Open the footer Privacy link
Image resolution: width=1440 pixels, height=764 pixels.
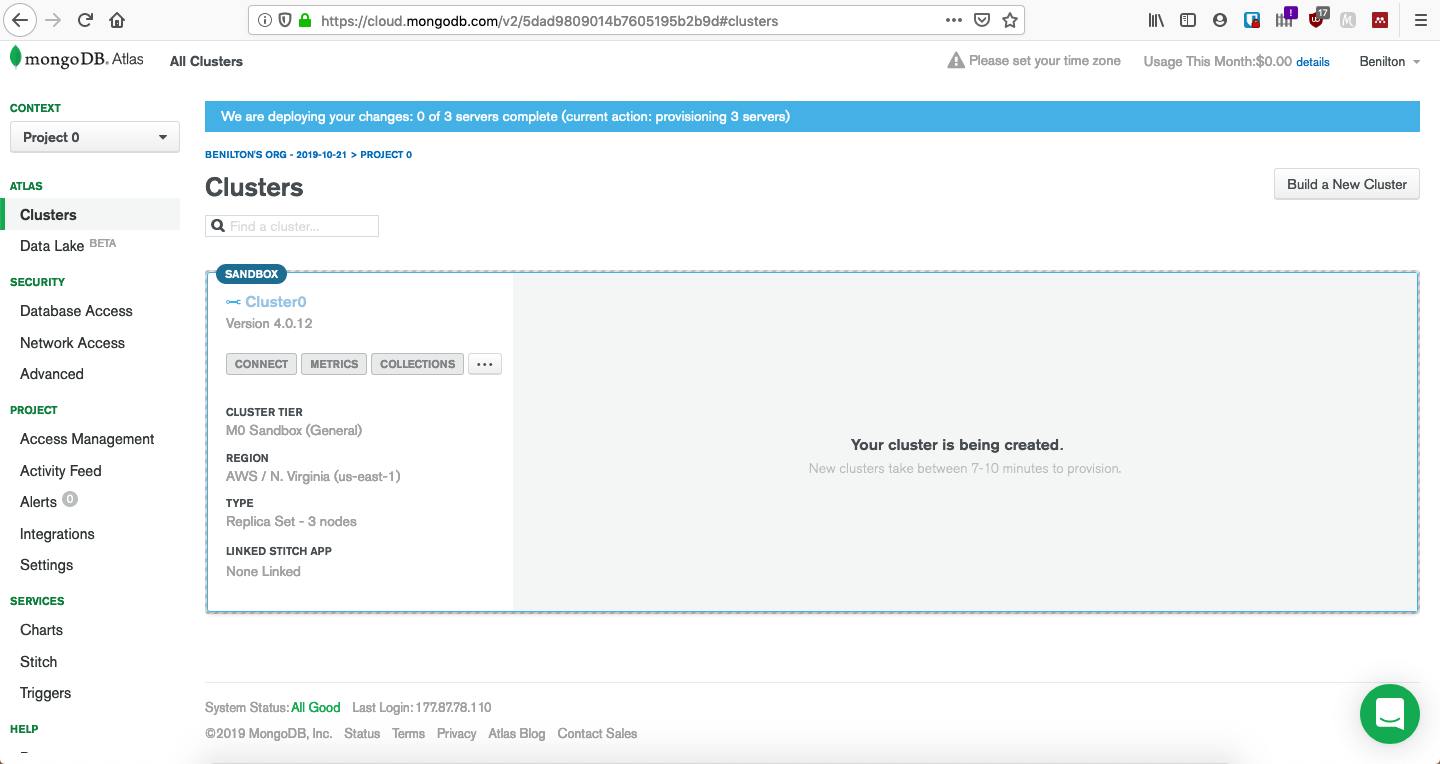tap(456, 733)
